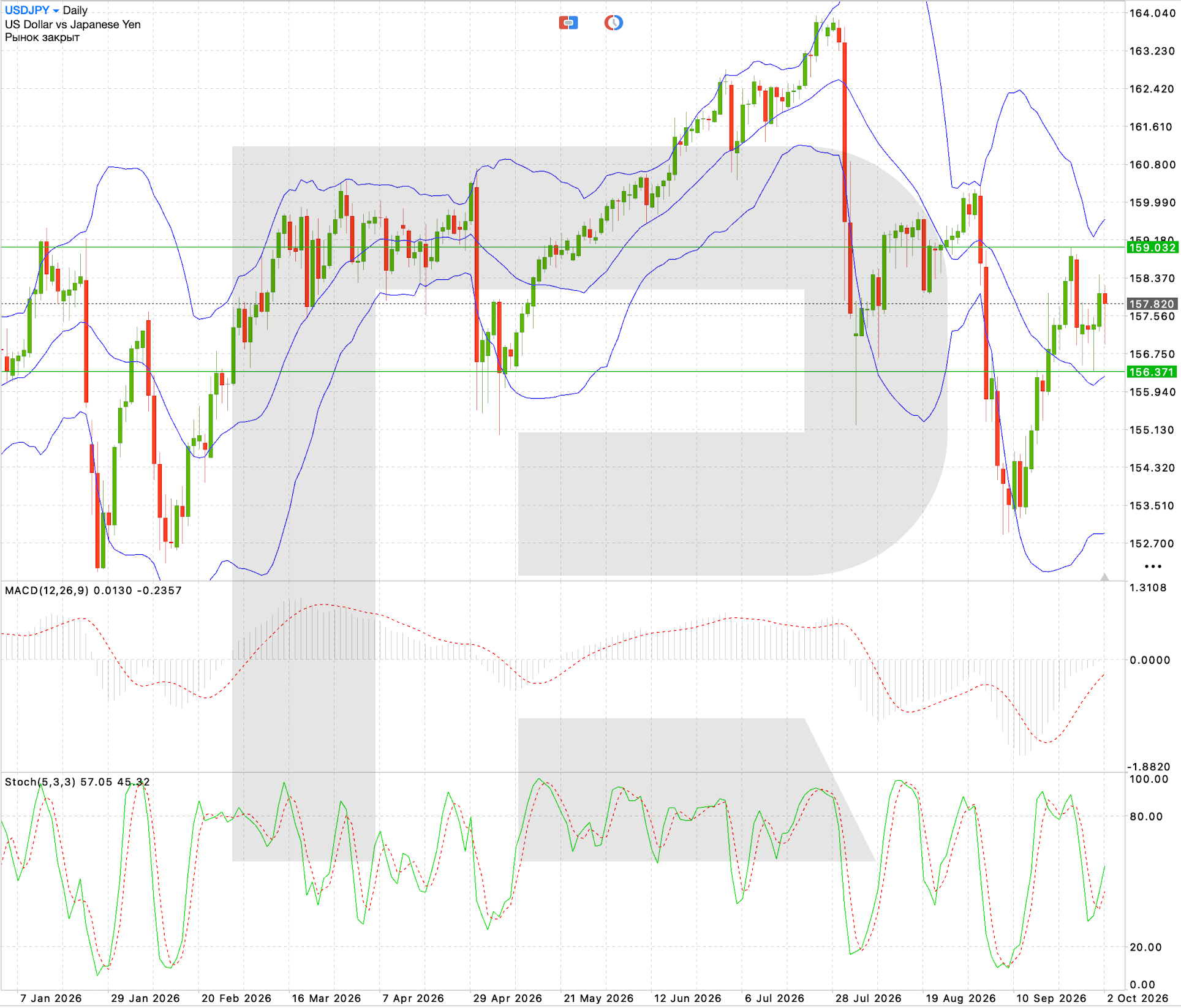Click the 2 Oct 2026 date label
This screenshot has height=1008, width=1181.
click(1138, 998)
